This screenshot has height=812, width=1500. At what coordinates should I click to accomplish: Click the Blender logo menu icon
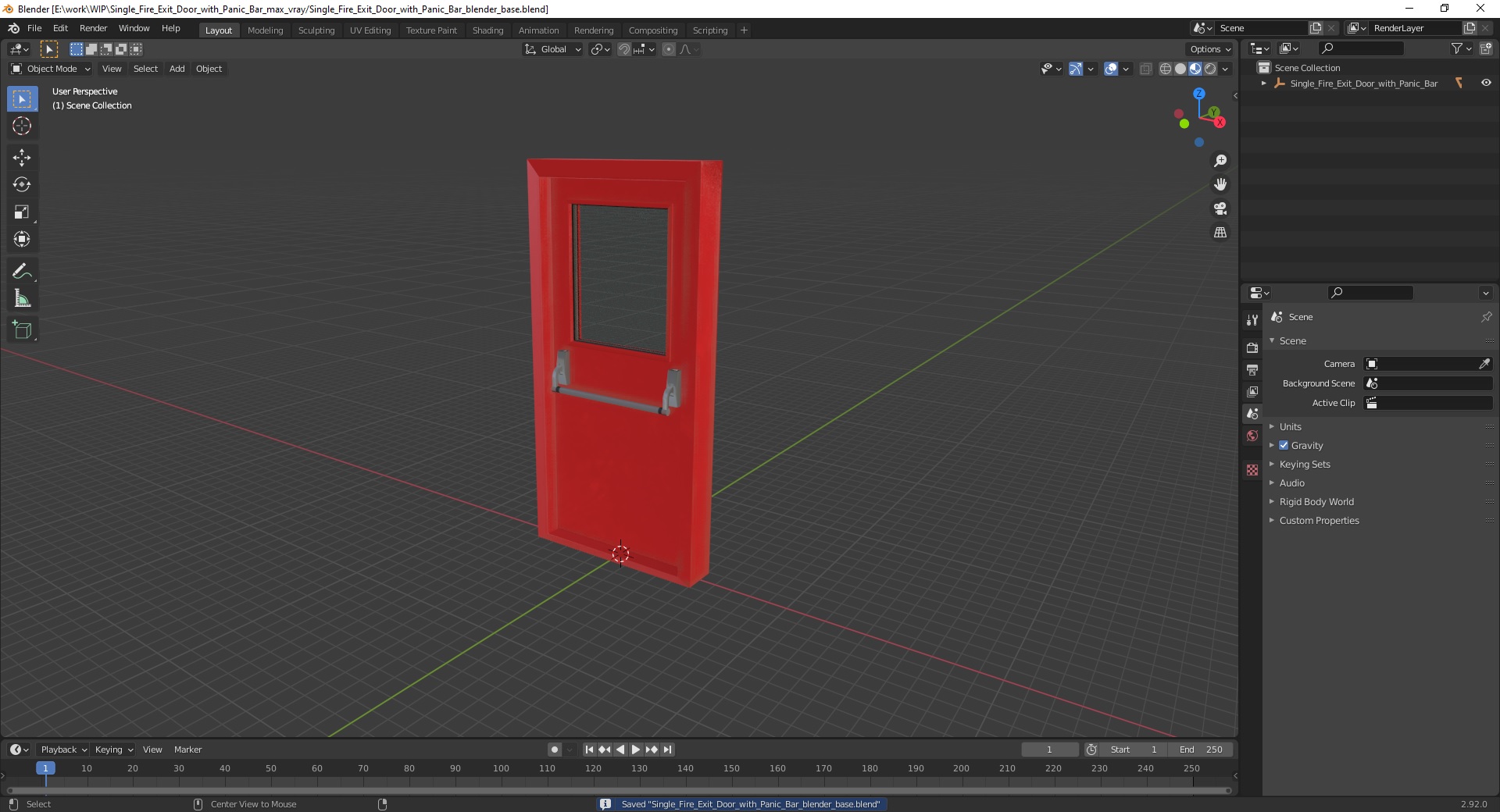tap(13, 28)
